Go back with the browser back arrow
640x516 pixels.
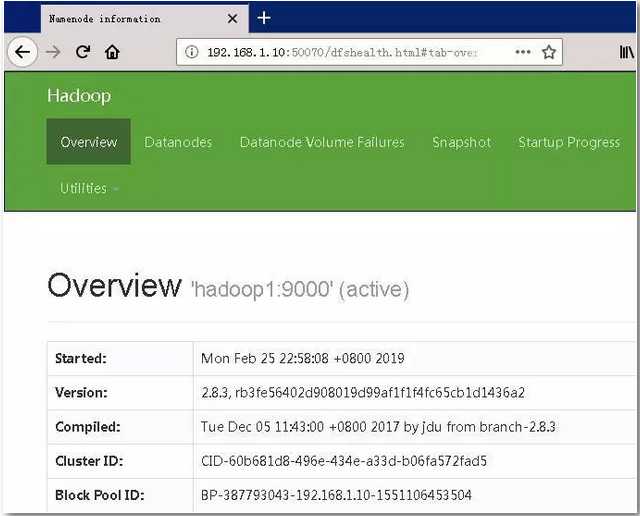pyautogui.click(x=22, y=52)
